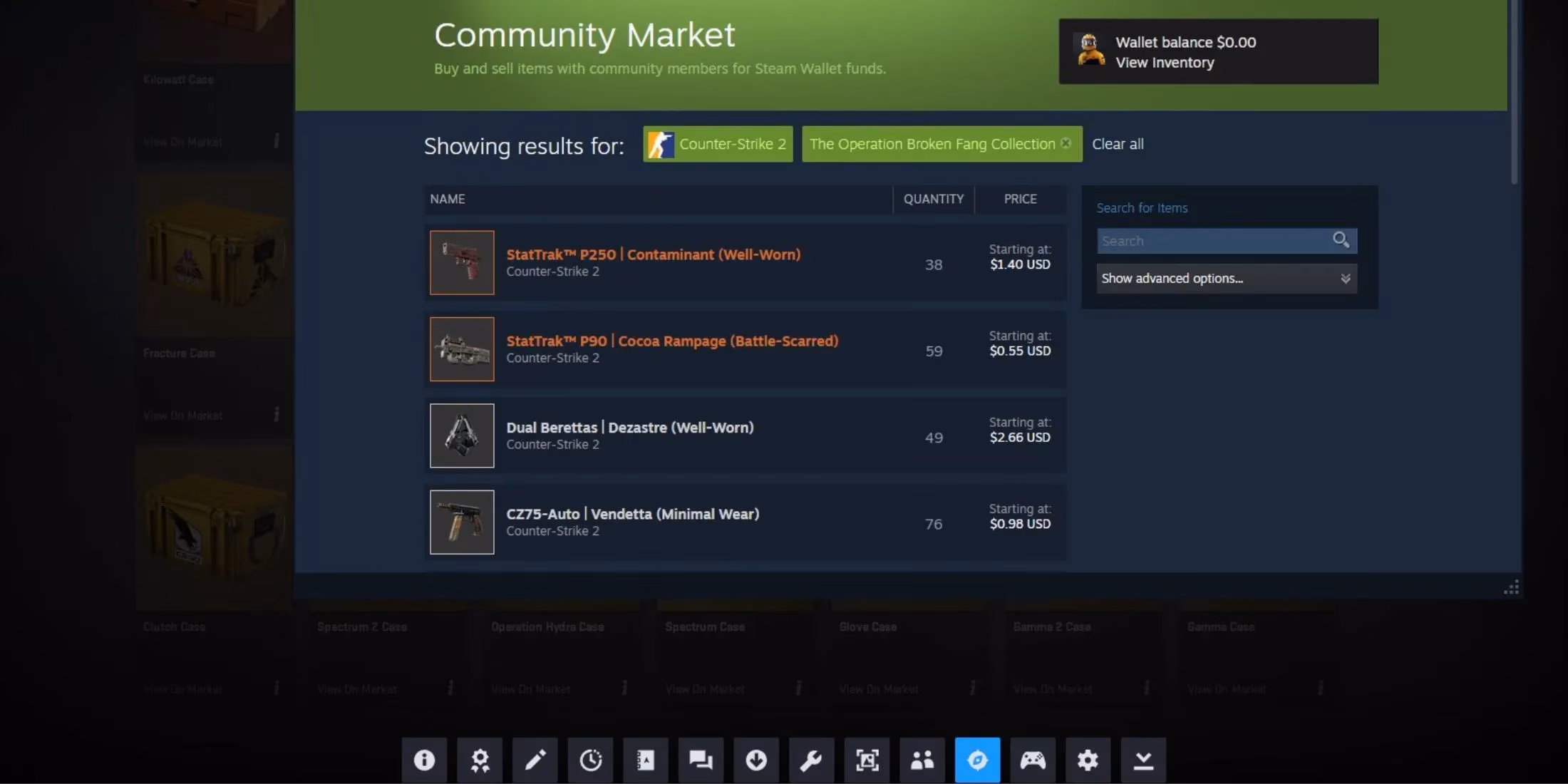Click the wrench tool icon in overlay bar
1568x784 pixels.
pos(811,760)
